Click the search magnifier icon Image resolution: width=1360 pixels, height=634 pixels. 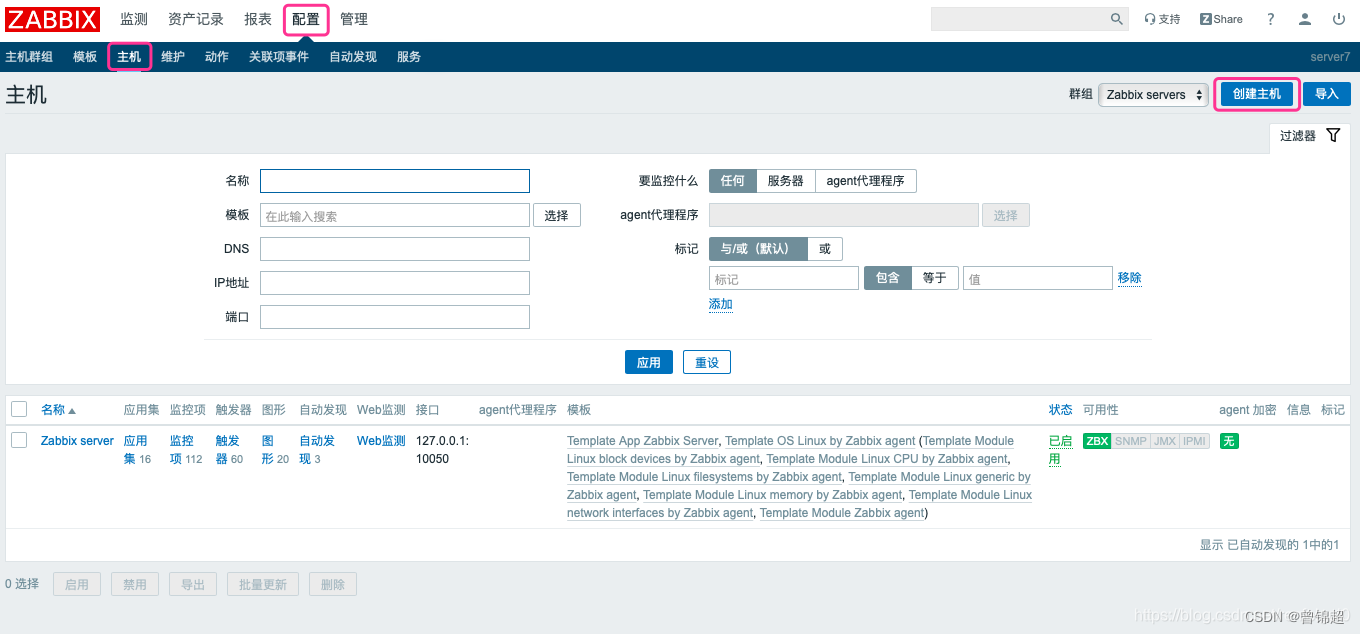[x=1117, y=19]
